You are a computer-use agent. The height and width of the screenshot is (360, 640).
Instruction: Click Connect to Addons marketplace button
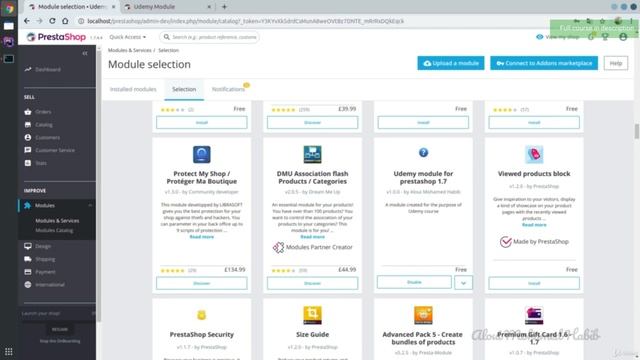(x=544, y=63)
